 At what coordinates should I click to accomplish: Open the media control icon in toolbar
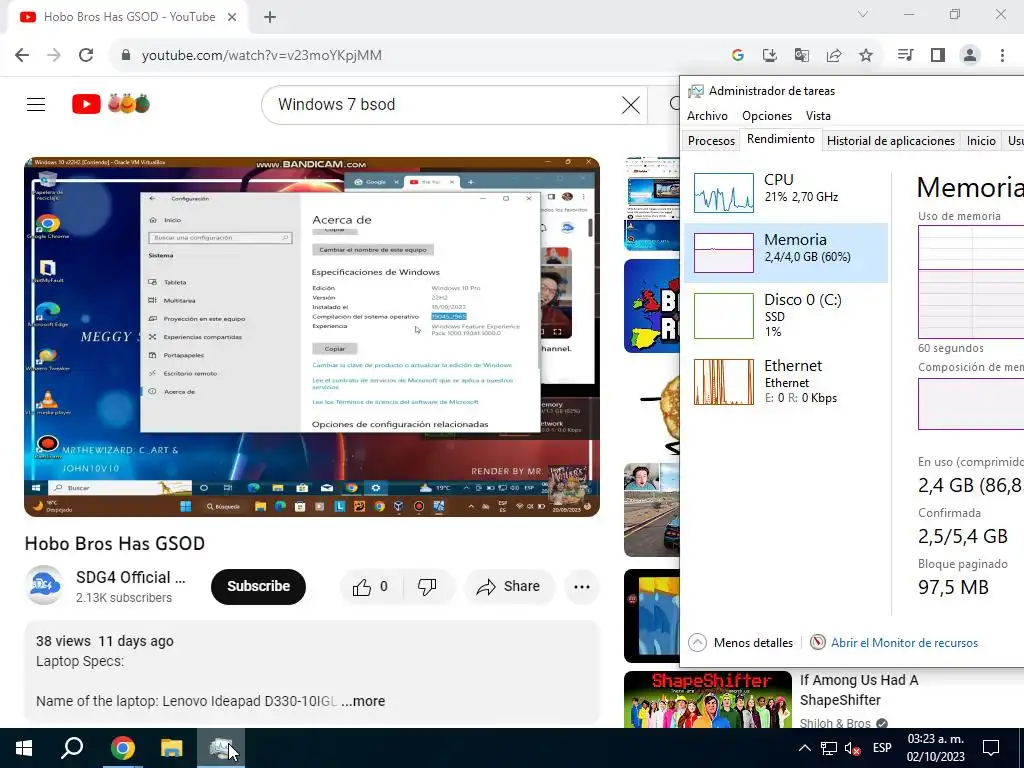tap(905, 55)
